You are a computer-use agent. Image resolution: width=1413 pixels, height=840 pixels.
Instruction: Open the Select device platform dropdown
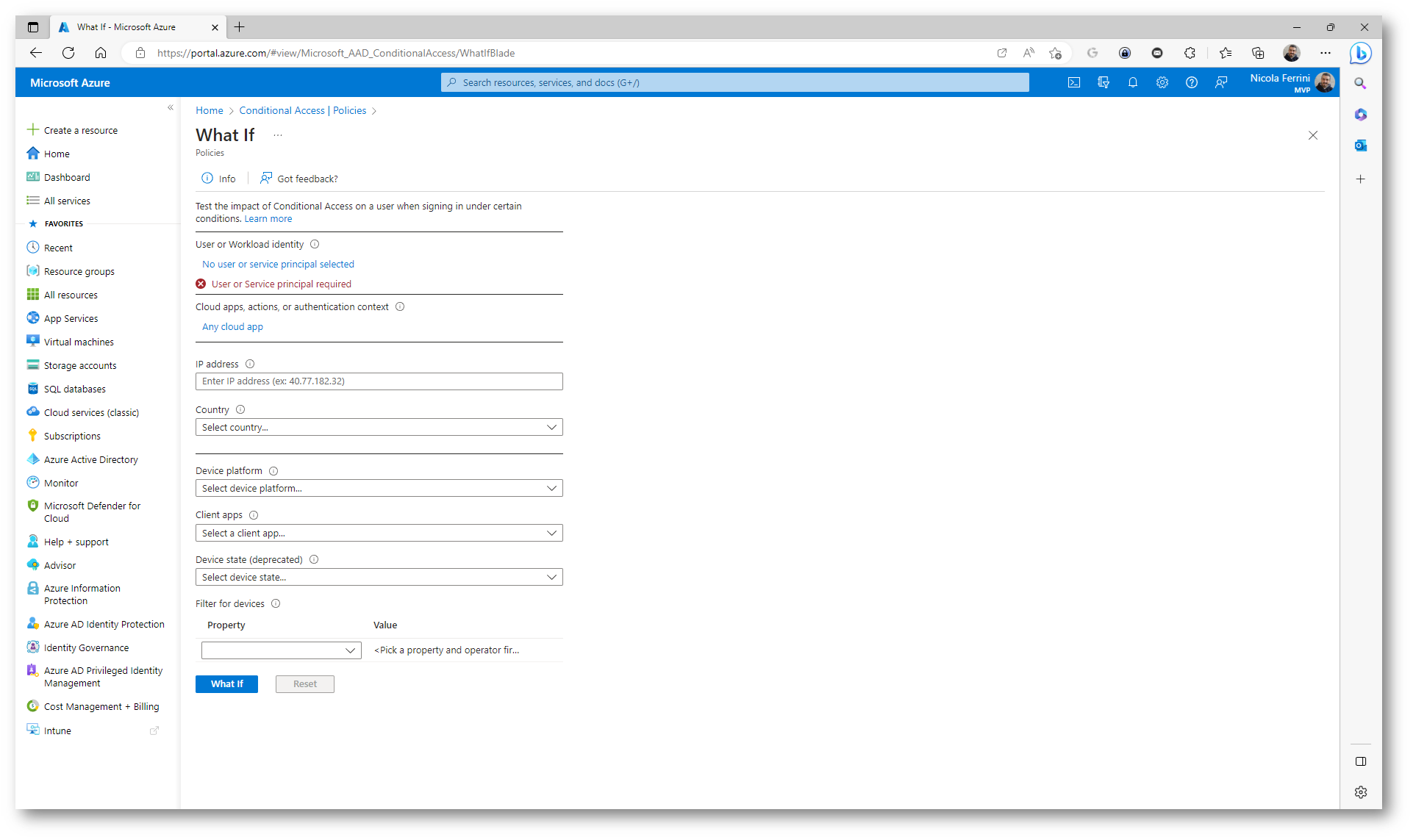coord(379,488)
